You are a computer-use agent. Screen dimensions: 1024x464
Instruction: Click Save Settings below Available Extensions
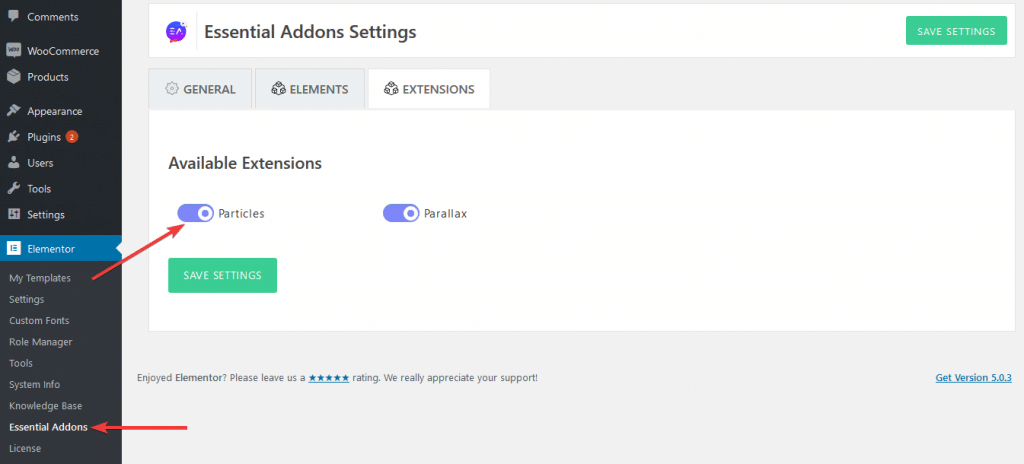click(223, 275)
